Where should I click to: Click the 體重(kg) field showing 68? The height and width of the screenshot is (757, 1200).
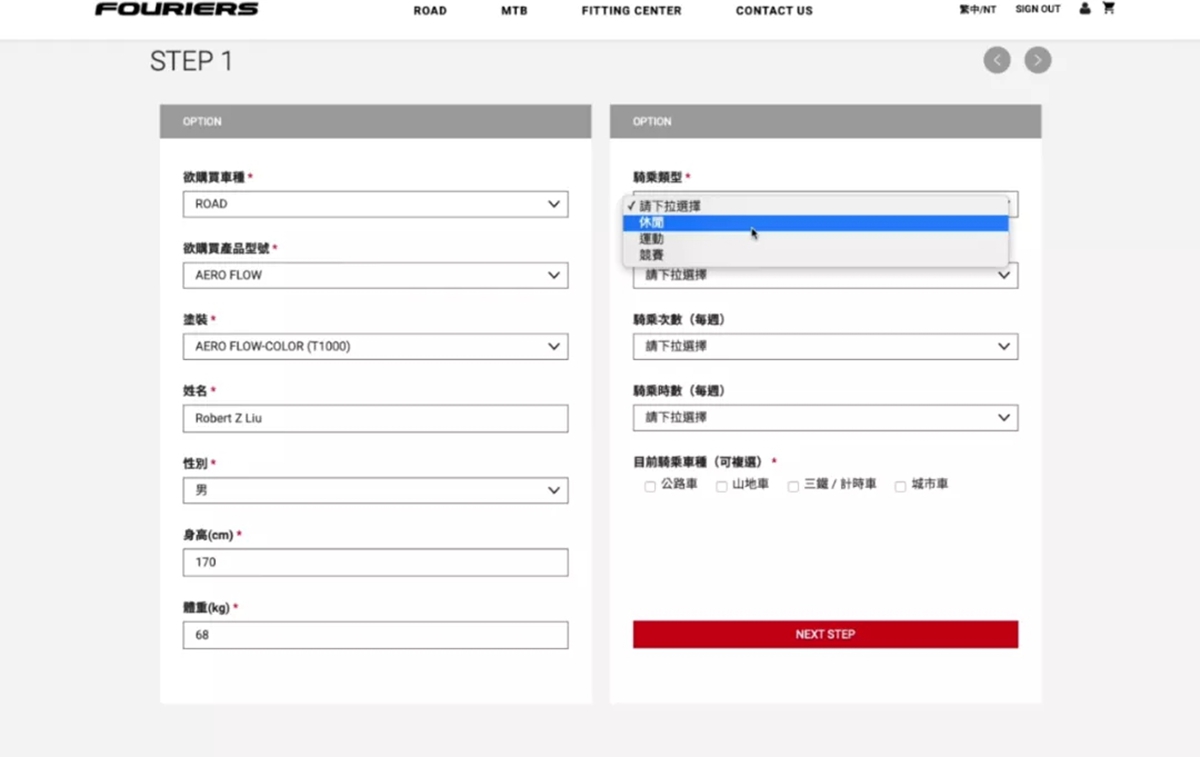pyautogui.click(x=375, y=635)
